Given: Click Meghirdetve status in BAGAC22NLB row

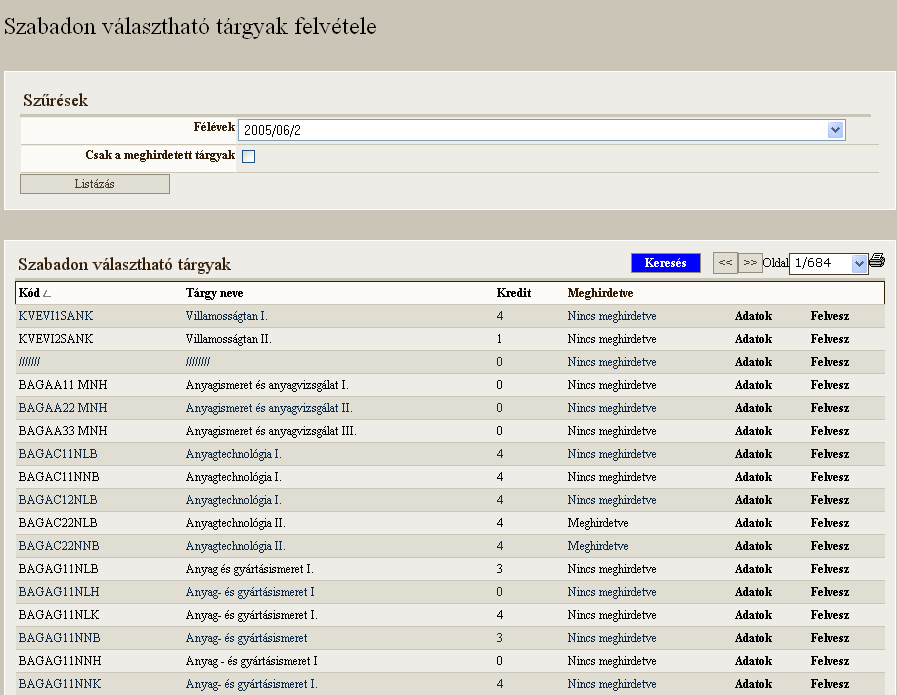Looking at the screenshot, I should coord(598,523).
